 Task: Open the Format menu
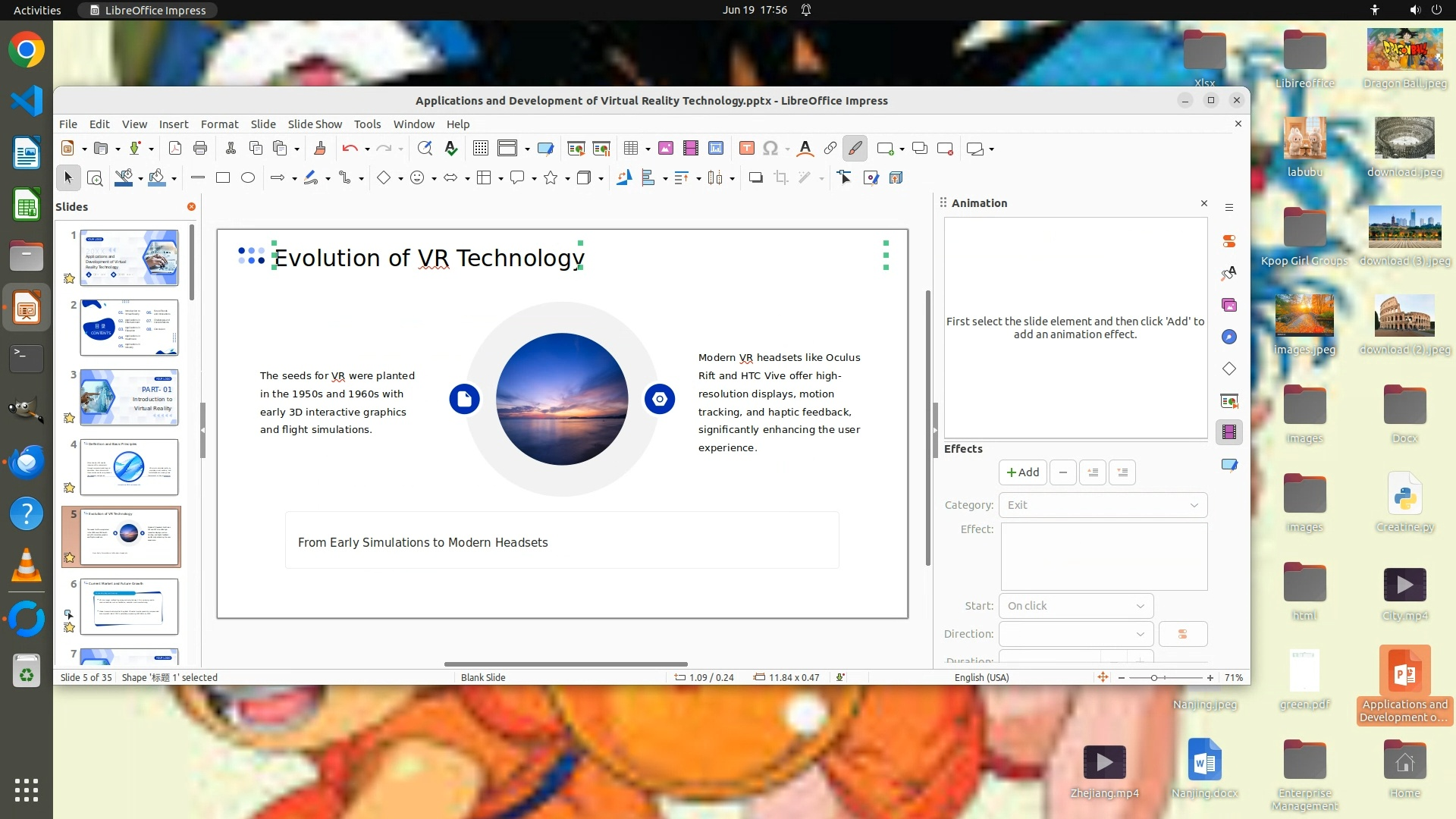pos(219,124)
